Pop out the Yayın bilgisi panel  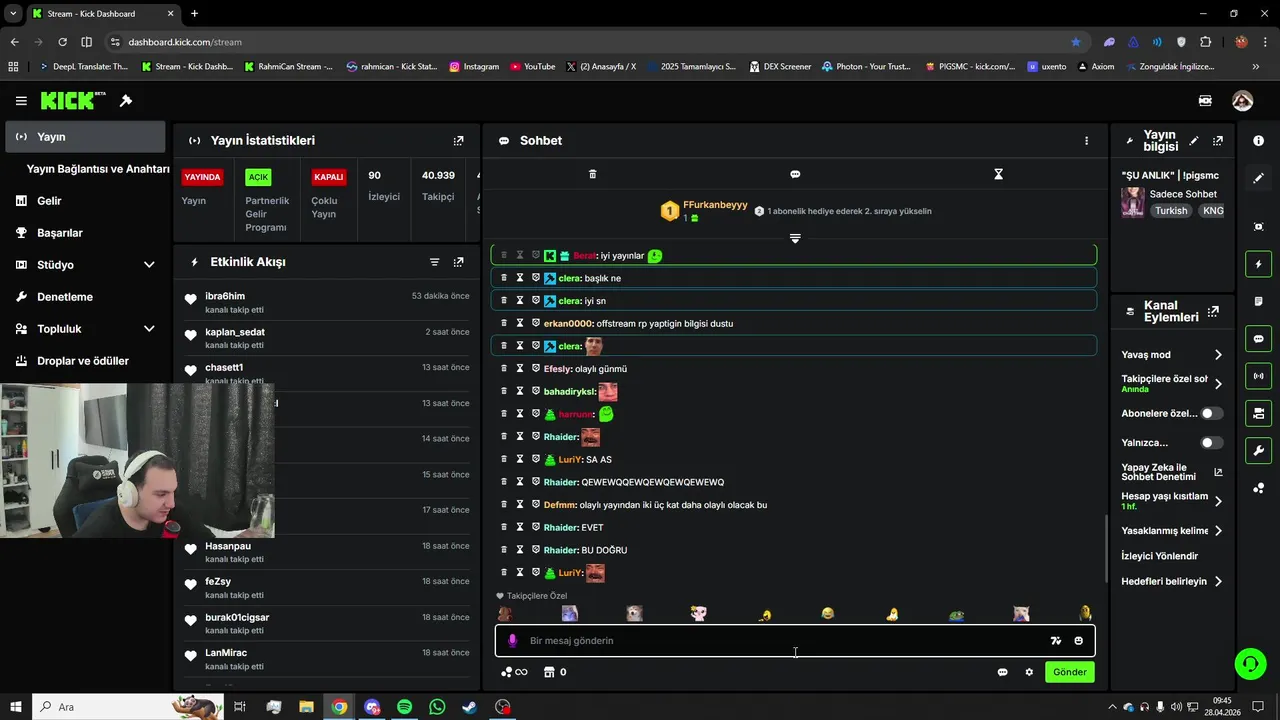coord(1218,141)
